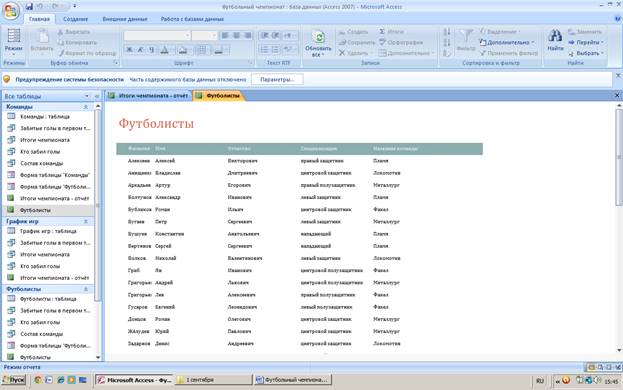The height and width of the screenshot is (390, 623).
Task: Click the Пуск start button
Action: tap(14, 380)
